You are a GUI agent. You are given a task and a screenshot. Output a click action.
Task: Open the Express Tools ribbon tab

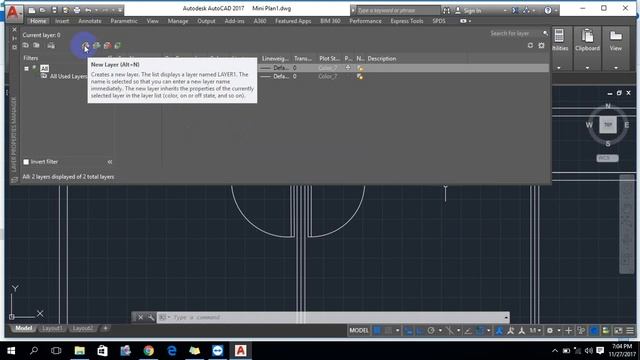(407, 21)
